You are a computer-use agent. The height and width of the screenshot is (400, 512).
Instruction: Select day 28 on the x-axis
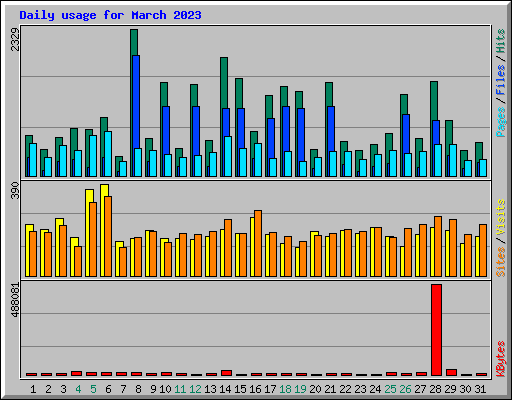(x=435, y=389)
